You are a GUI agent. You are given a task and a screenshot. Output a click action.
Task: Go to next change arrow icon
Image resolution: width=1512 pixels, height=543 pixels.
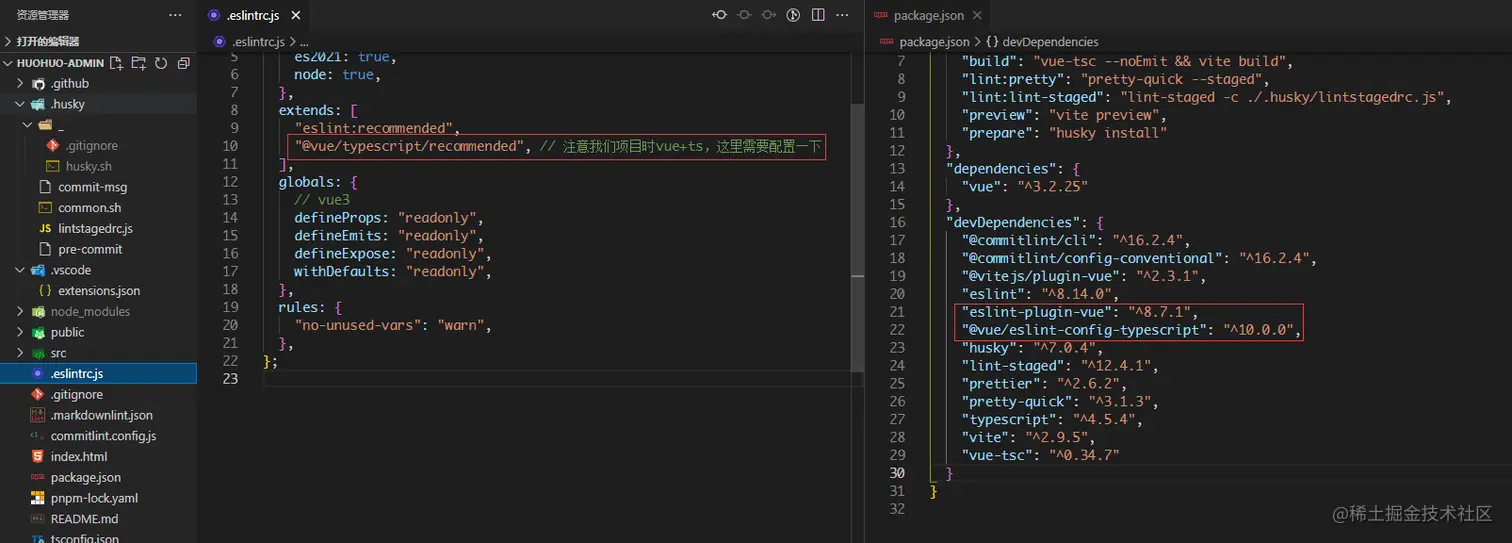click(x=768, y=15)
